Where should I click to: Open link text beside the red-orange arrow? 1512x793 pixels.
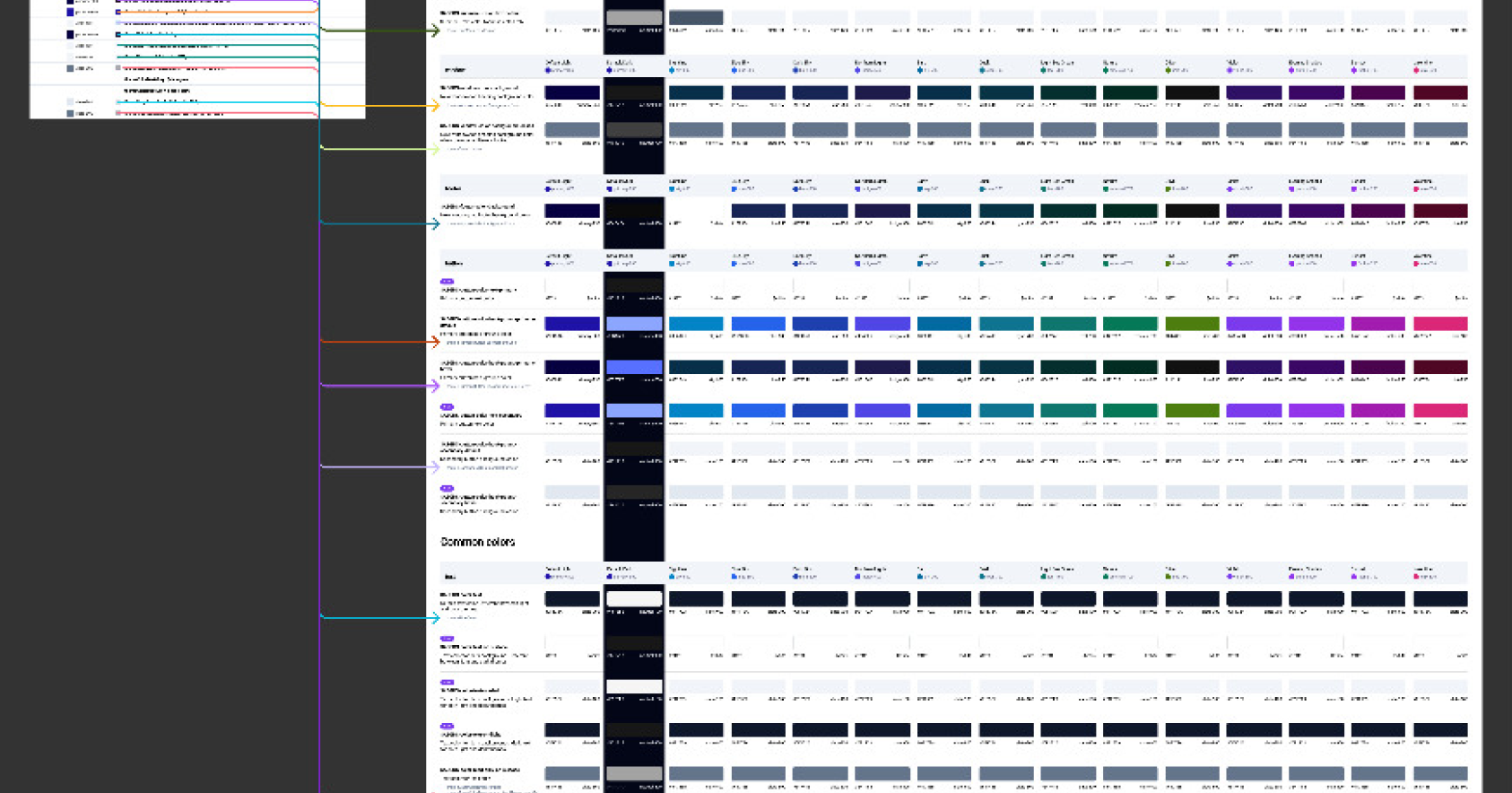[x=482, y=343]
